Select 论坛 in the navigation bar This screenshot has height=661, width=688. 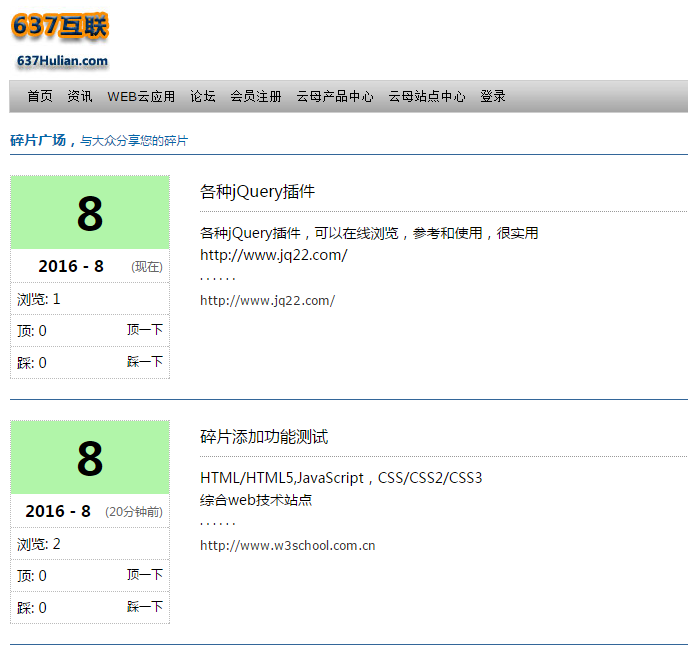point(203,97)
